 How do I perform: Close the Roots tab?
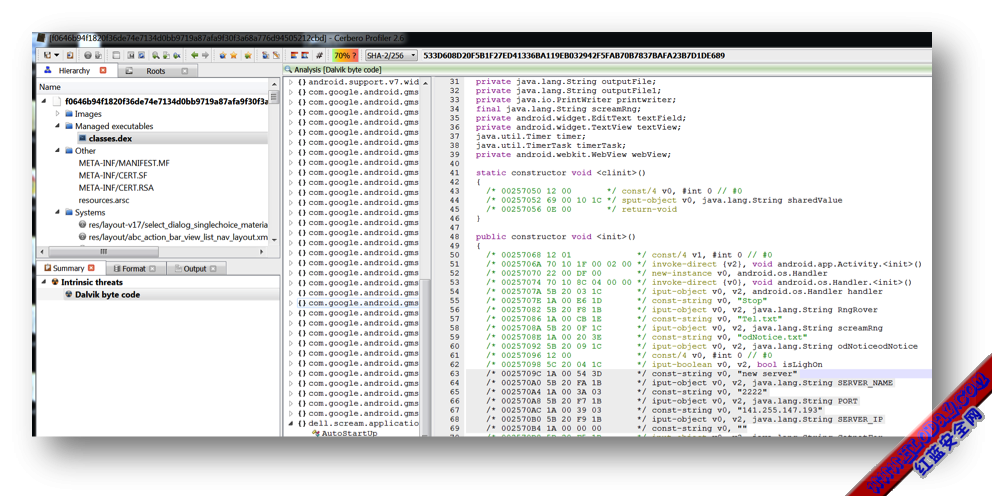coord(184,71)
